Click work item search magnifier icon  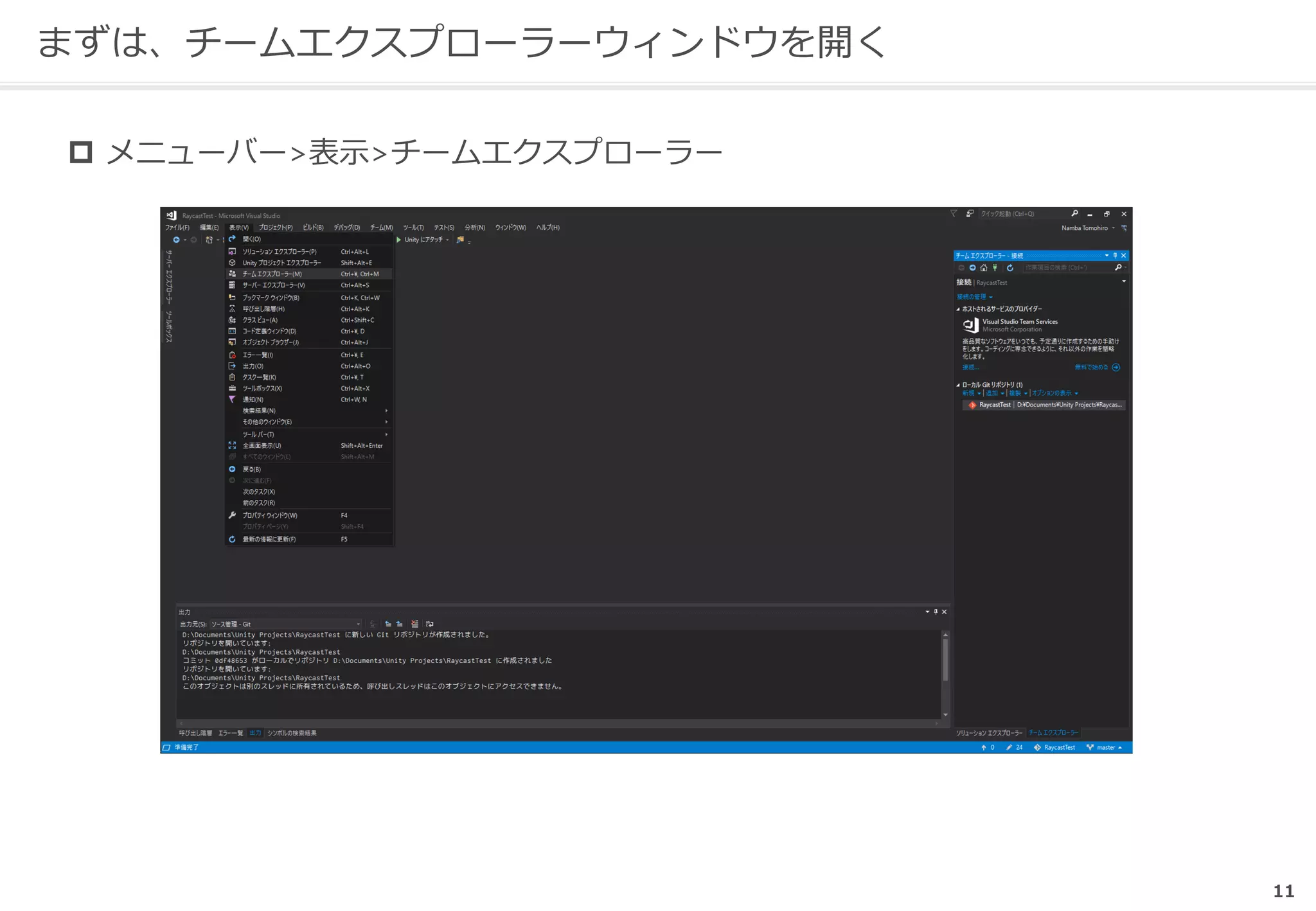(x=1118, y=268)
